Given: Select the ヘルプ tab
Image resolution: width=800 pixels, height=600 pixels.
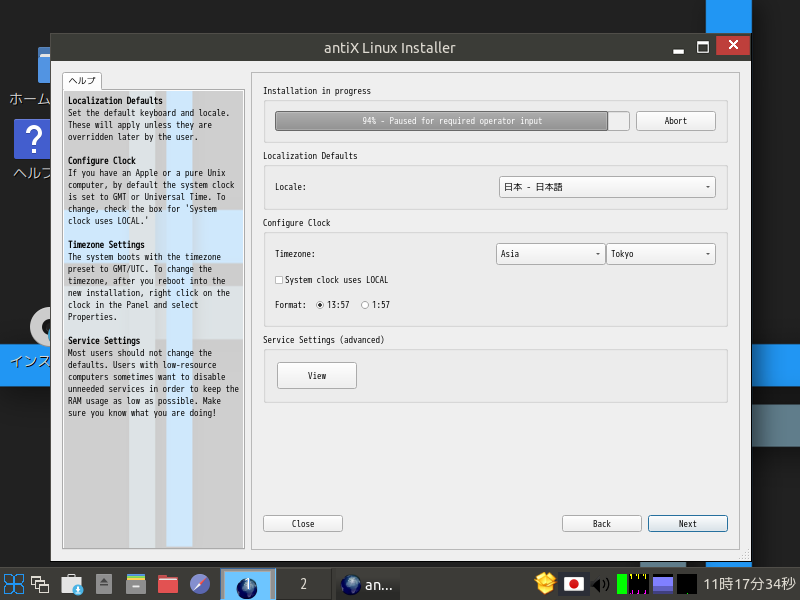Looking at the screenshot, I should [82, 81].
